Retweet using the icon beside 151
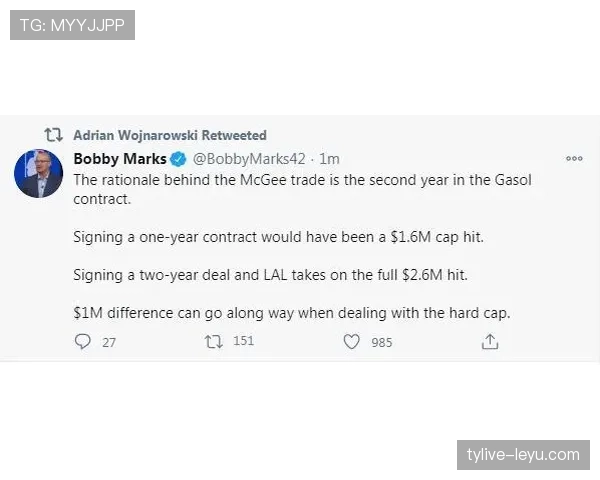Image resolution: width=600 pixels, height=480 pixels. pyautogui.click(x=212, y=341)
